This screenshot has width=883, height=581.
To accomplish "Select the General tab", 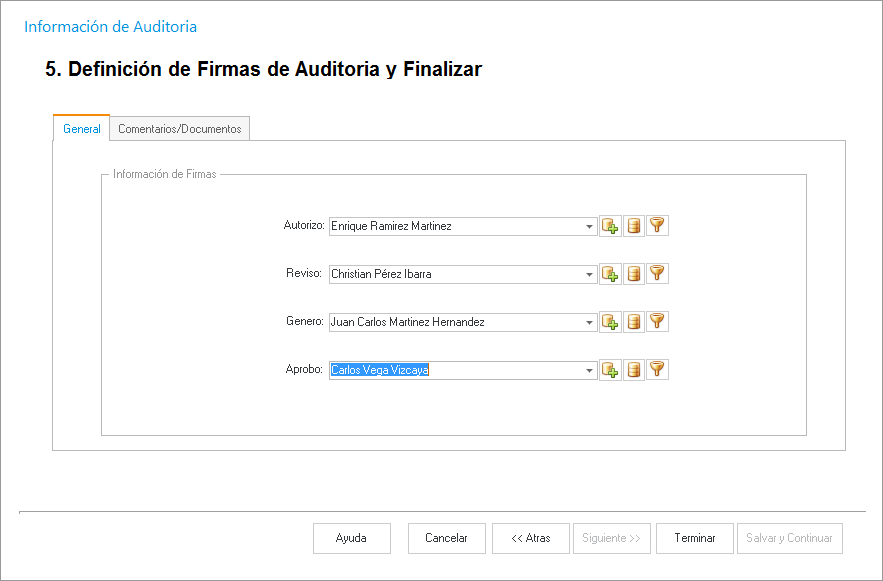I will click(81, 129).
